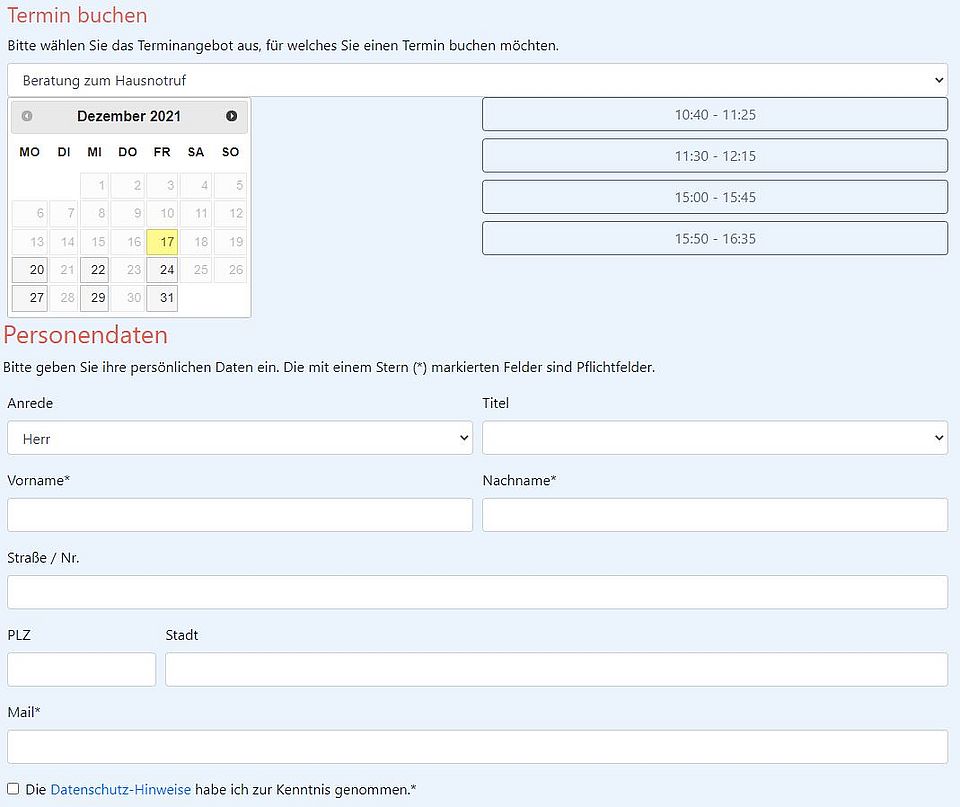
Task: Click into the Nachname text field
Action: click(715, 515)
